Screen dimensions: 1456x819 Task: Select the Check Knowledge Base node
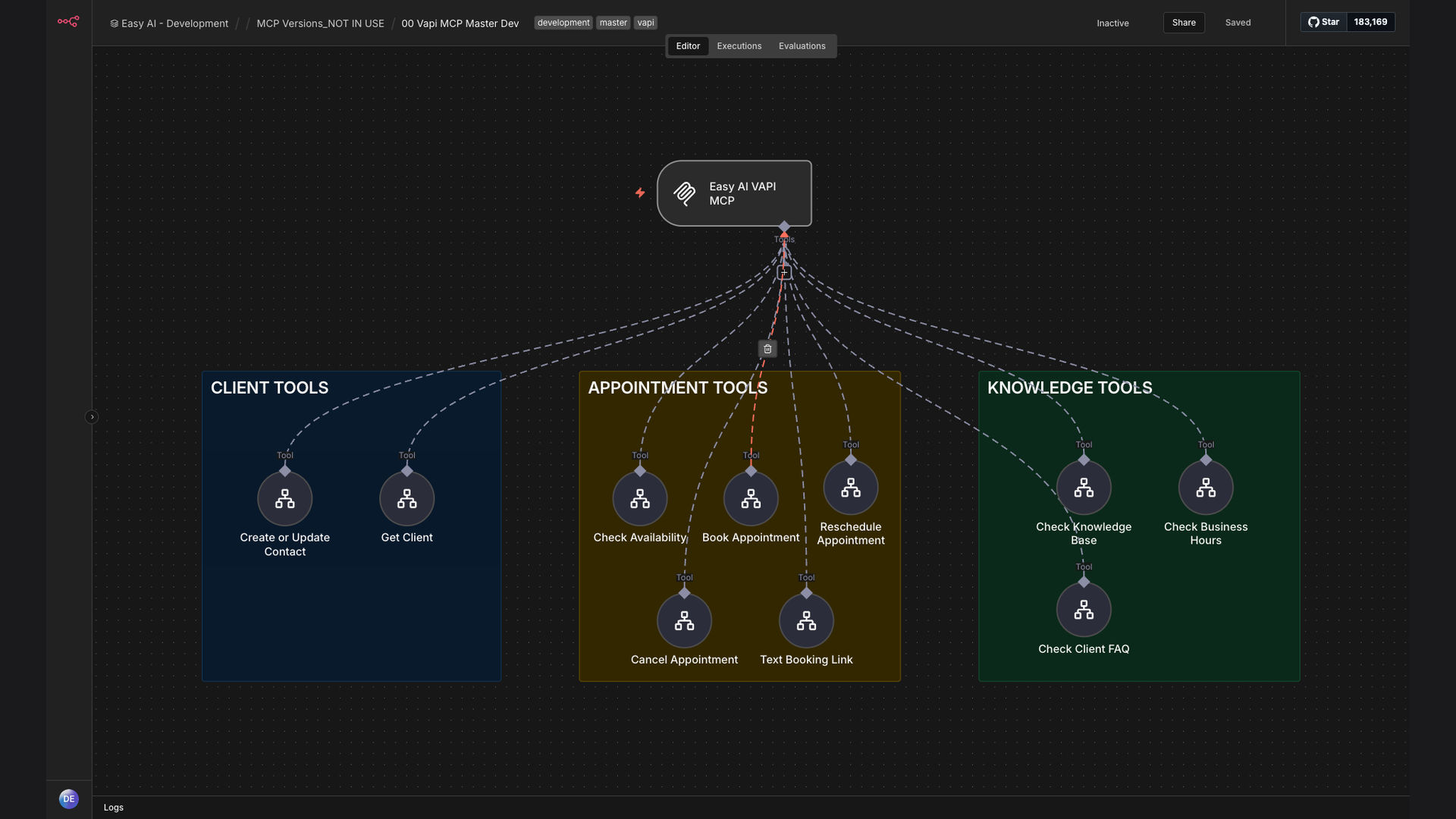(x=1084, y=488)
